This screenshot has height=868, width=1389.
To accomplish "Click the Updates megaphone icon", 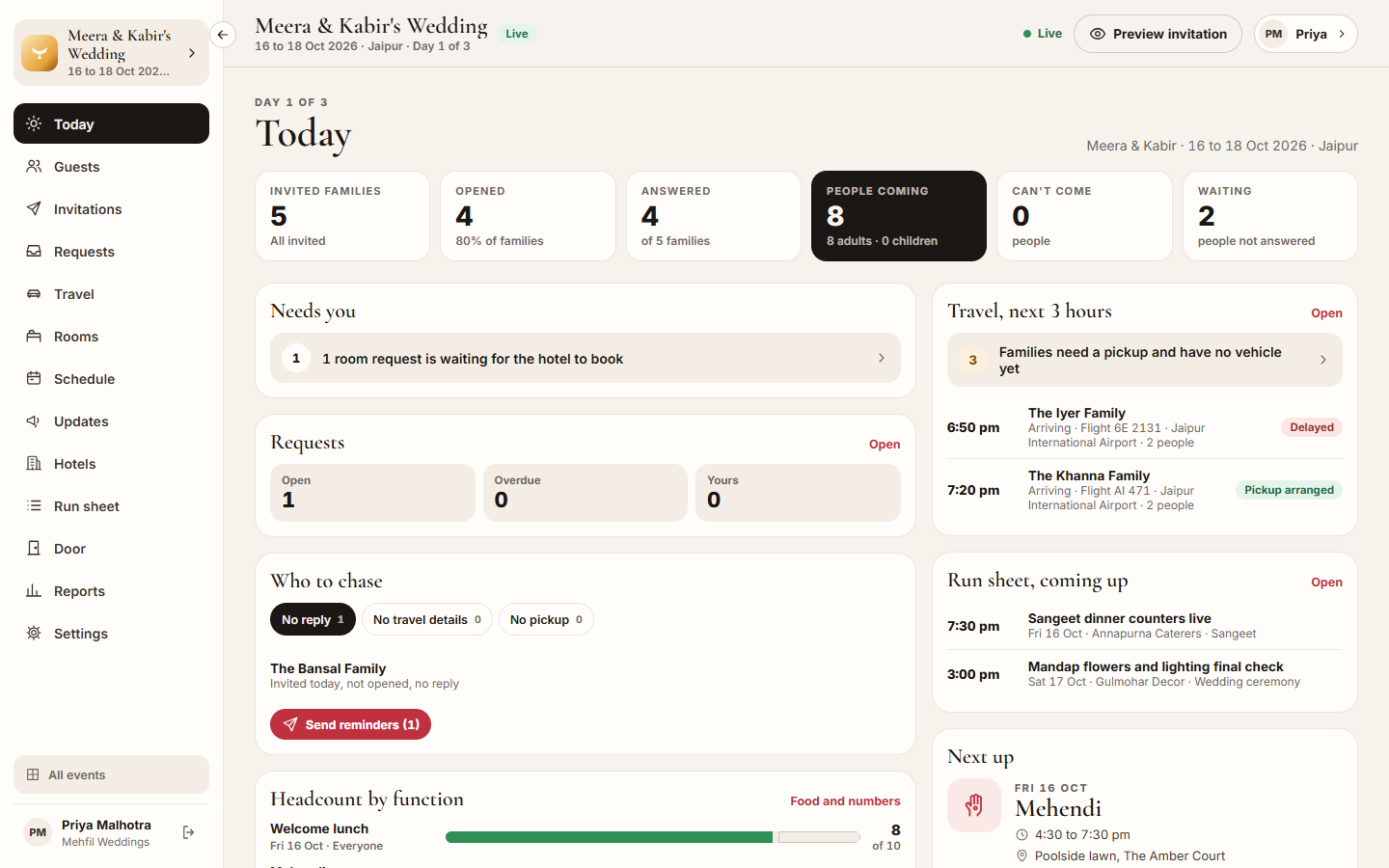I will 34,420.
